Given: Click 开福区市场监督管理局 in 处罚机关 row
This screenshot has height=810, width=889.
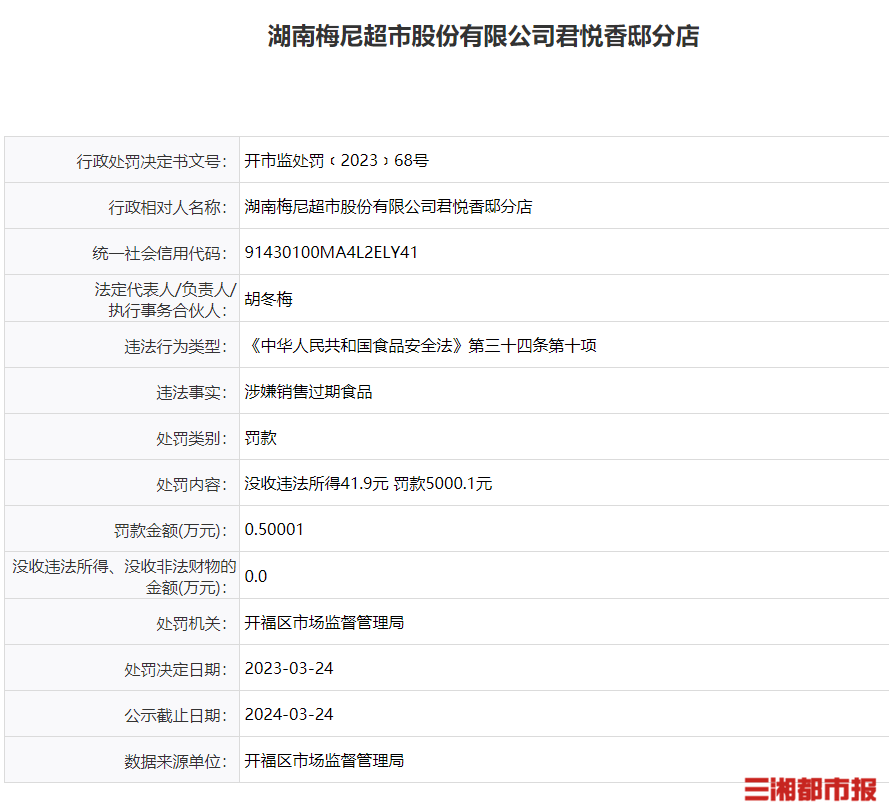Looking at the screenshot, I should [324, 622].
